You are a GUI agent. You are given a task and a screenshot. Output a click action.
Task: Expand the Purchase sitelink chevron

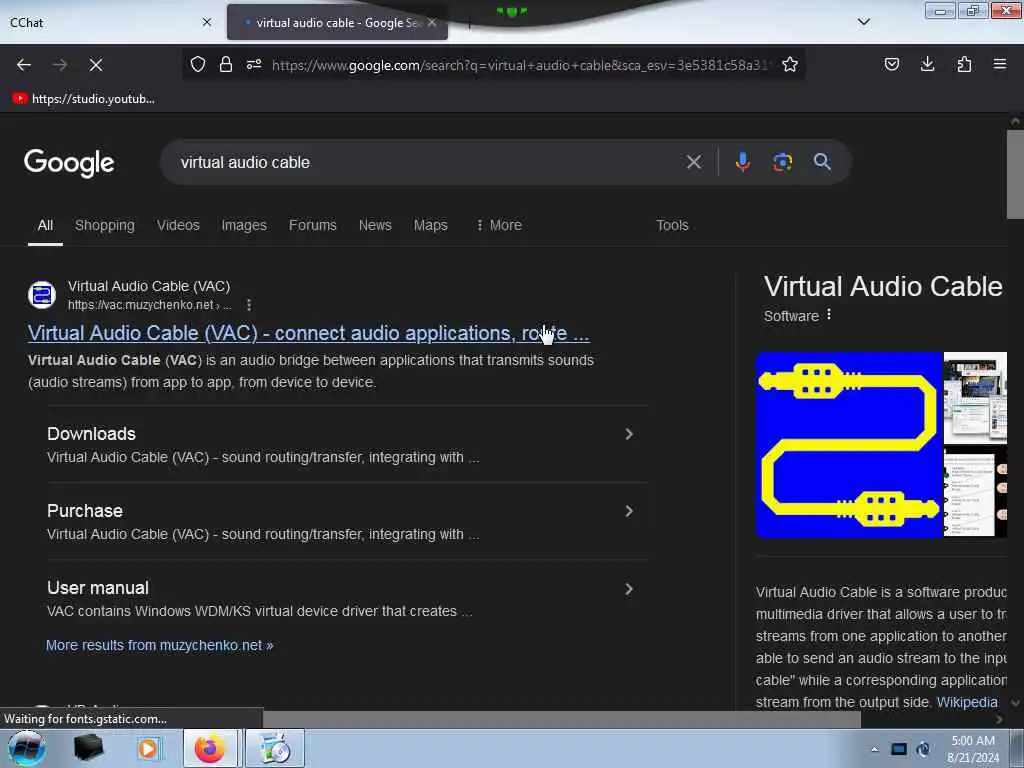pyautogui.click(x=629, y=511)
